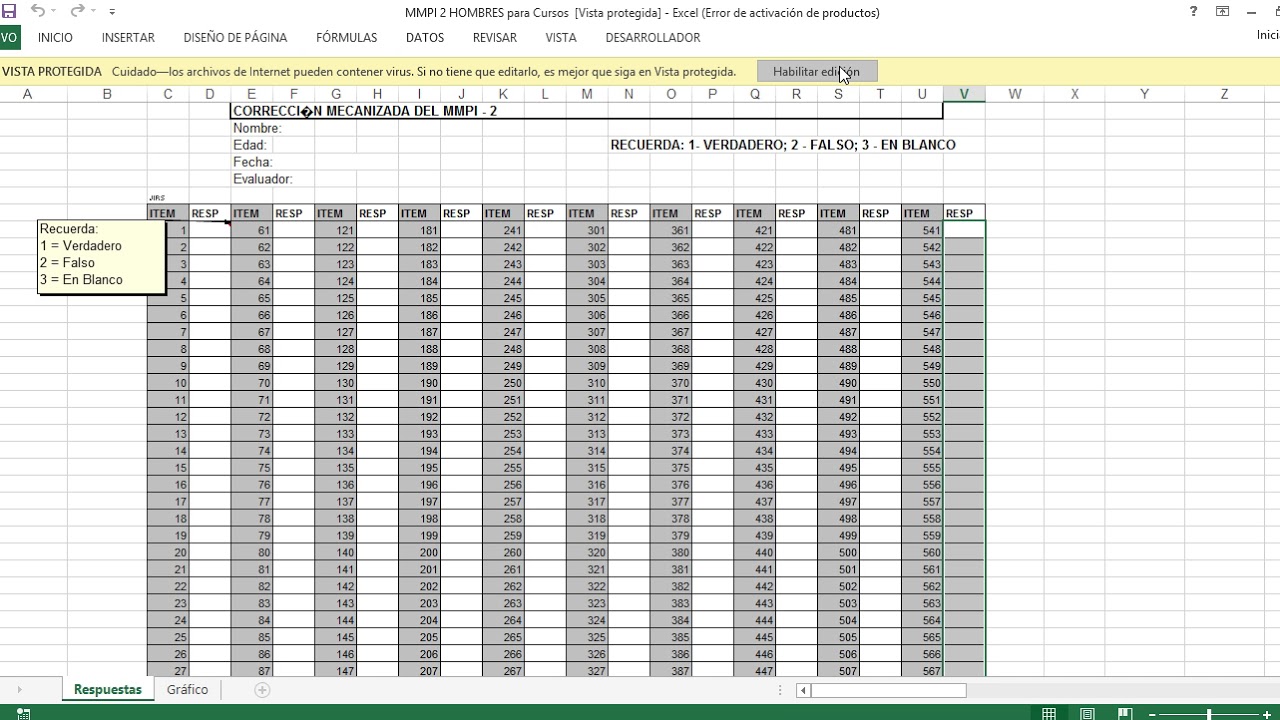The height and width of the screenshot is (720, 1280).
Task: Click the Redo arrow icon
Action: point(77,11)
